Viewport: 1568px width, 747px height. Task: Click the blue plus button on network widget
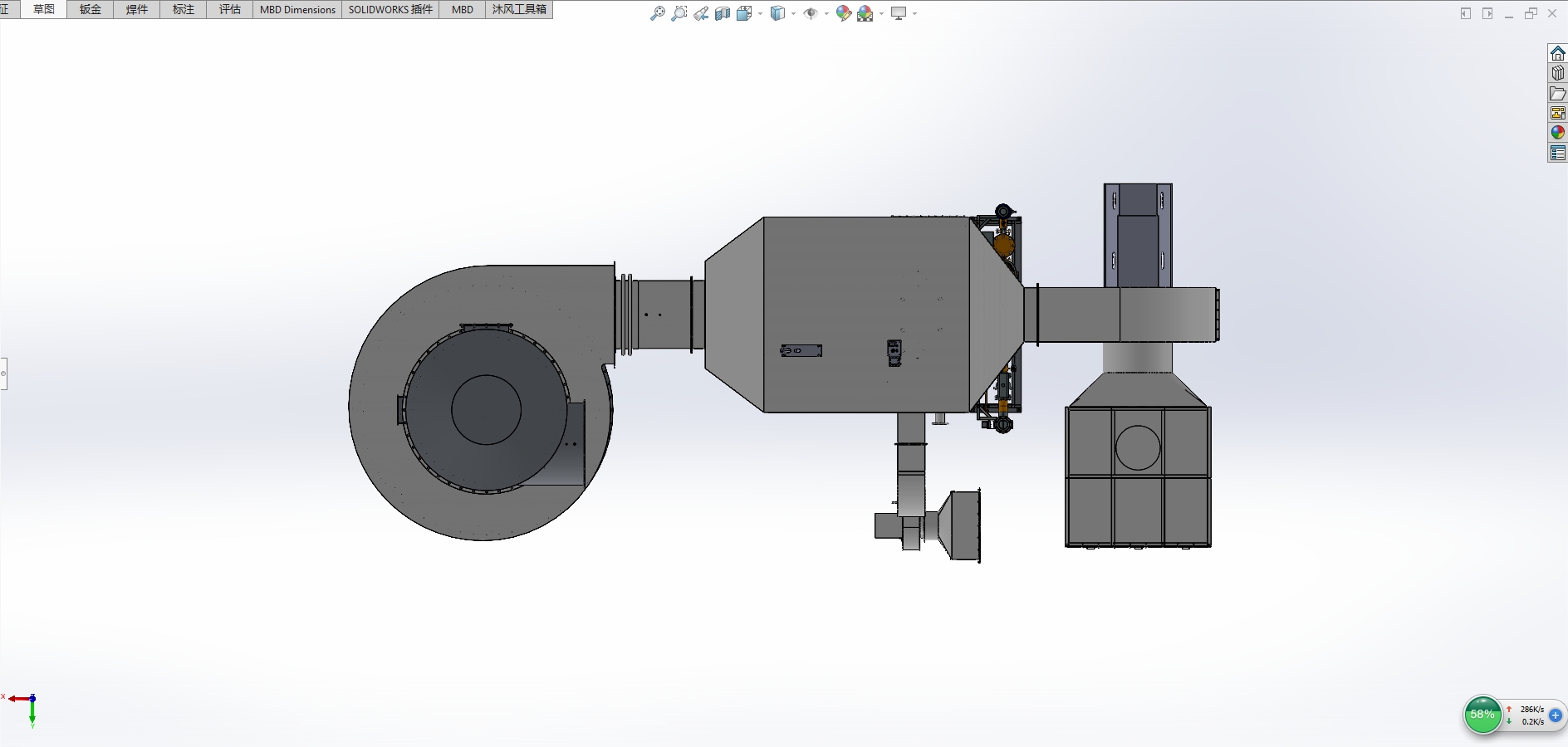click(1556, 715)
